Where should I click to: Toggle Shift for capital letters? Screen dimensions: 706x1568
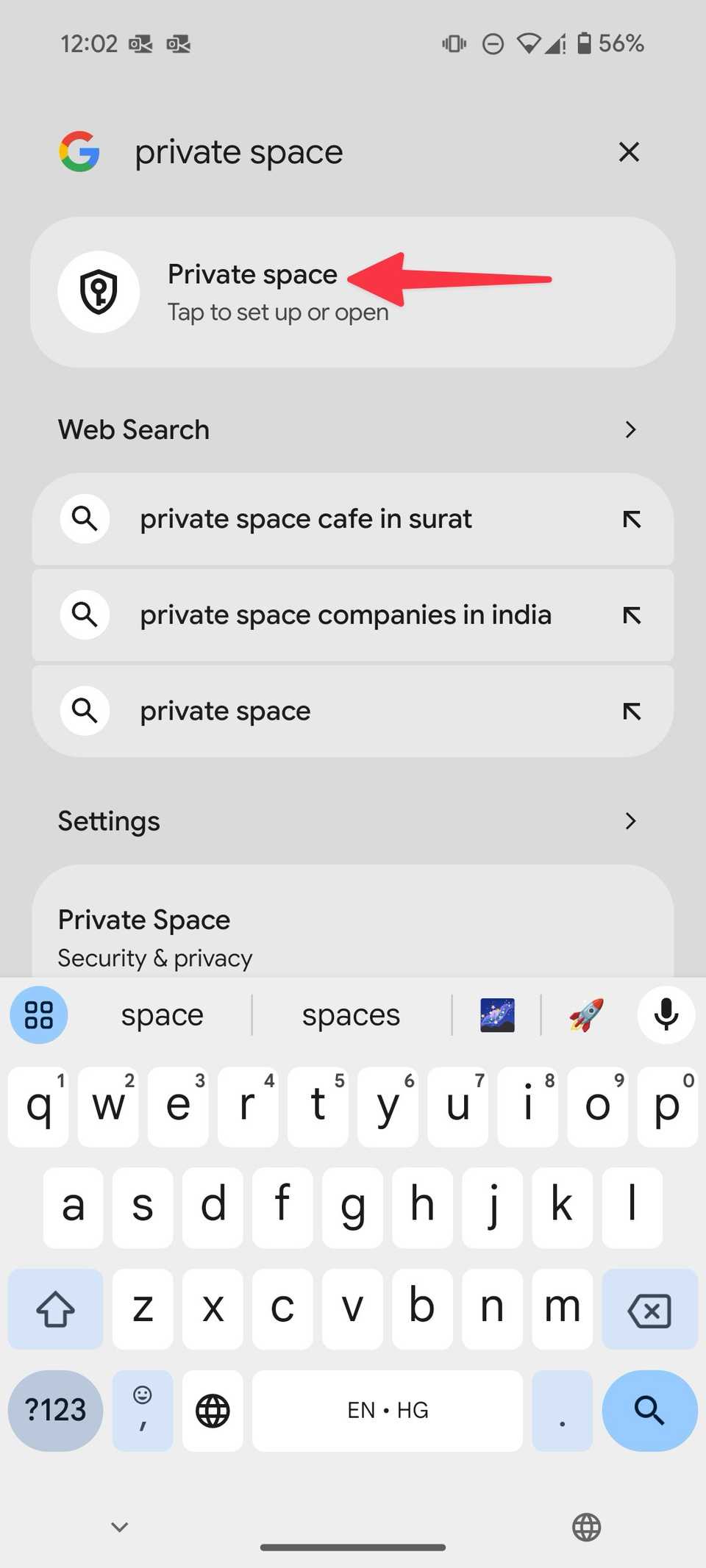[x=55, y=1309]
